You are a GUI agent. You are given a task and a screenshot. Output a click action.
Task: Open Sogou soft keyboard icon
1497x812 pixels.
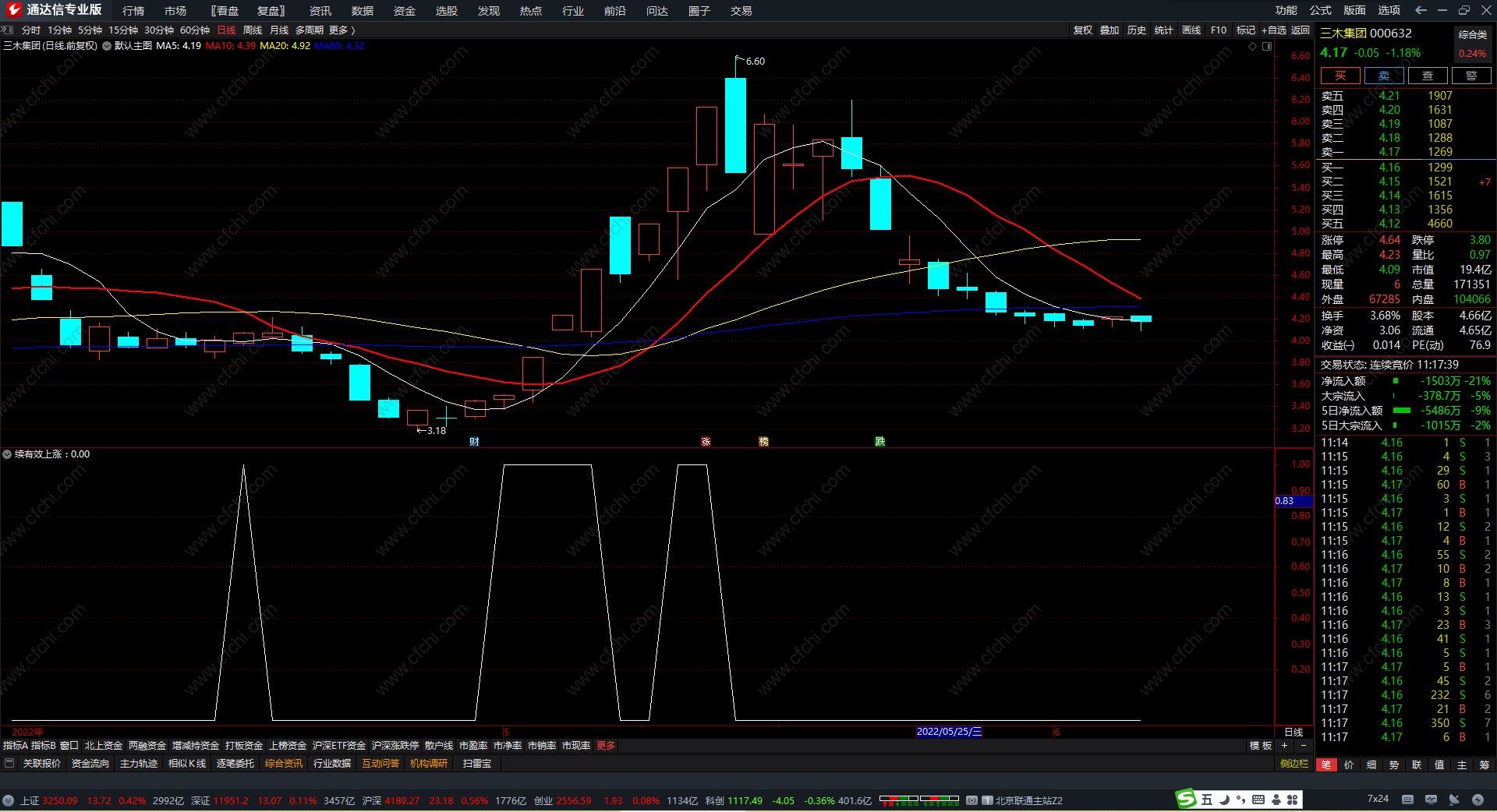click(x=1258, y=800)
